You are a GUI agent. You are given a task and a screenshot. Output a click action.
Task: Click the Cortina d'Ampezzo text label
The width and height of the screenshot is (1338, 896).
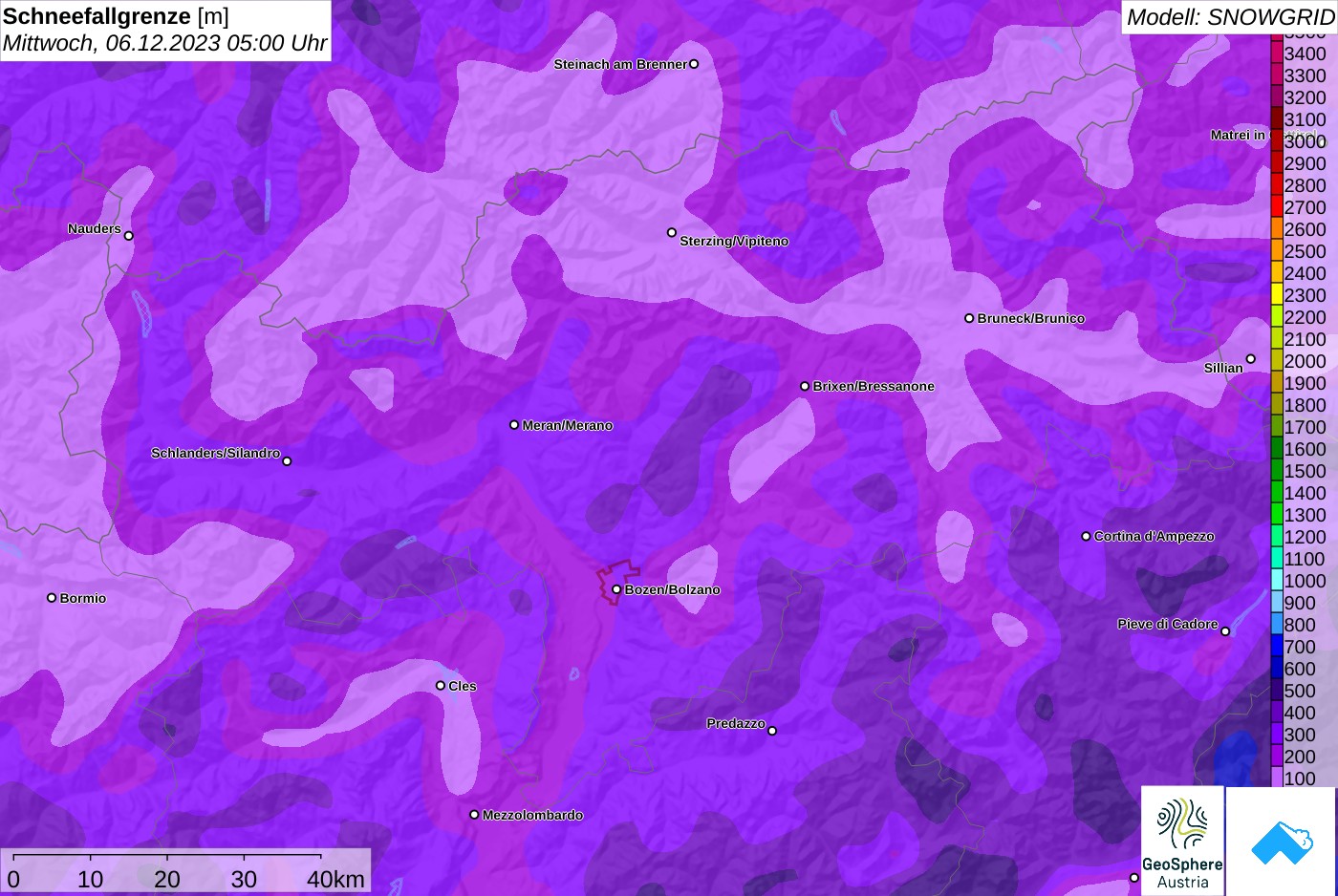coord(1155,536)
